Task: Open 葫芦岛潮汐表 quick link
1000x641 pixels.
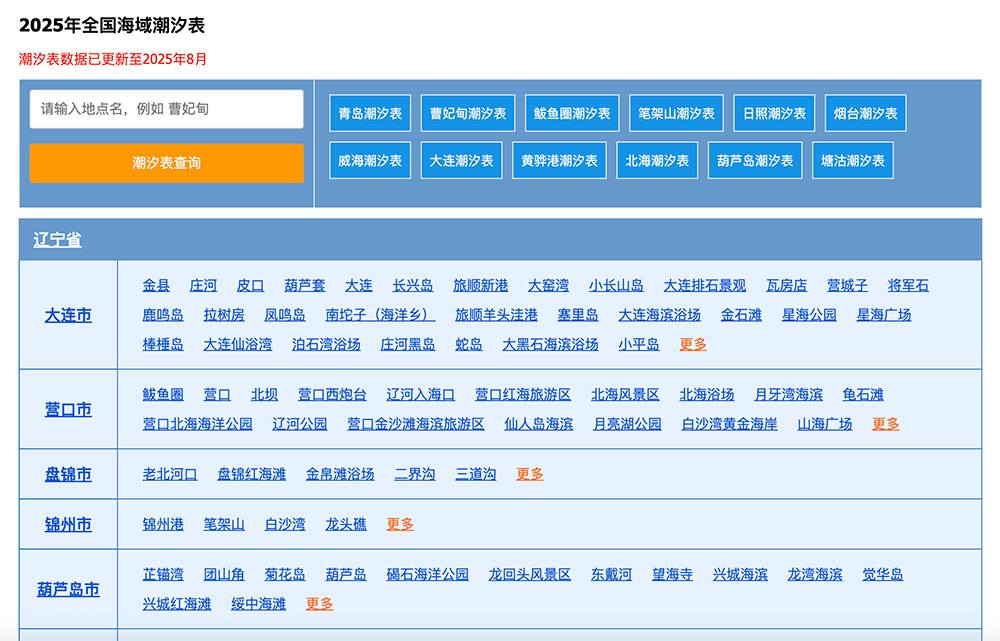Action: pos(755,161)
